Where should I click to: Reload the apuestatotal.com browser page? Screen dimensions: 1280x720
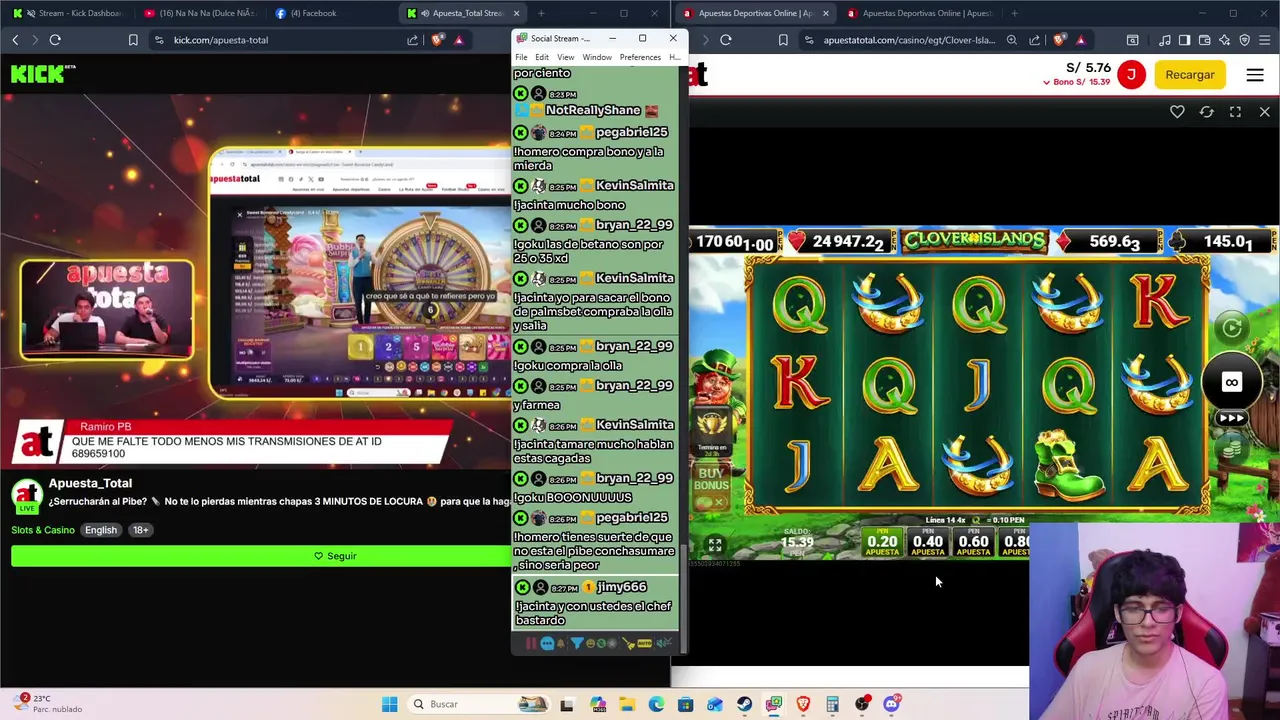726,40
